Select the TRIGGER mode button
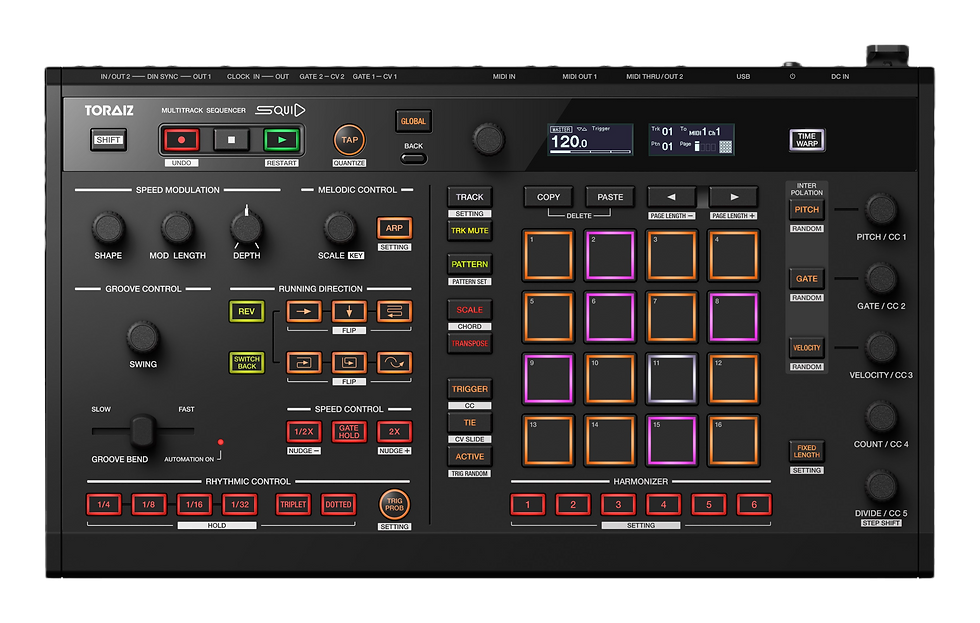 [x=469, y=389]
